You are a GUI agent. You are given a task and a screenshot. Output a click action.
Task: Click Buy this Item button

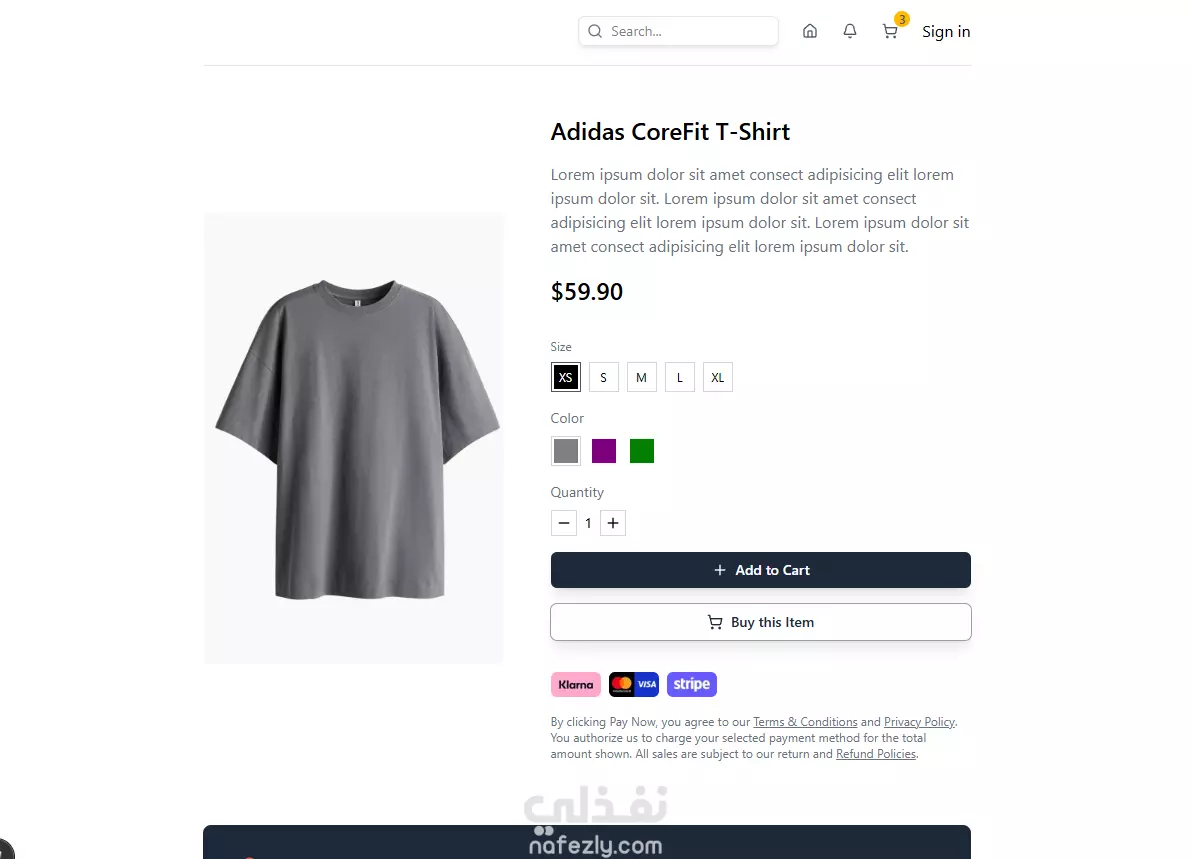761,622
